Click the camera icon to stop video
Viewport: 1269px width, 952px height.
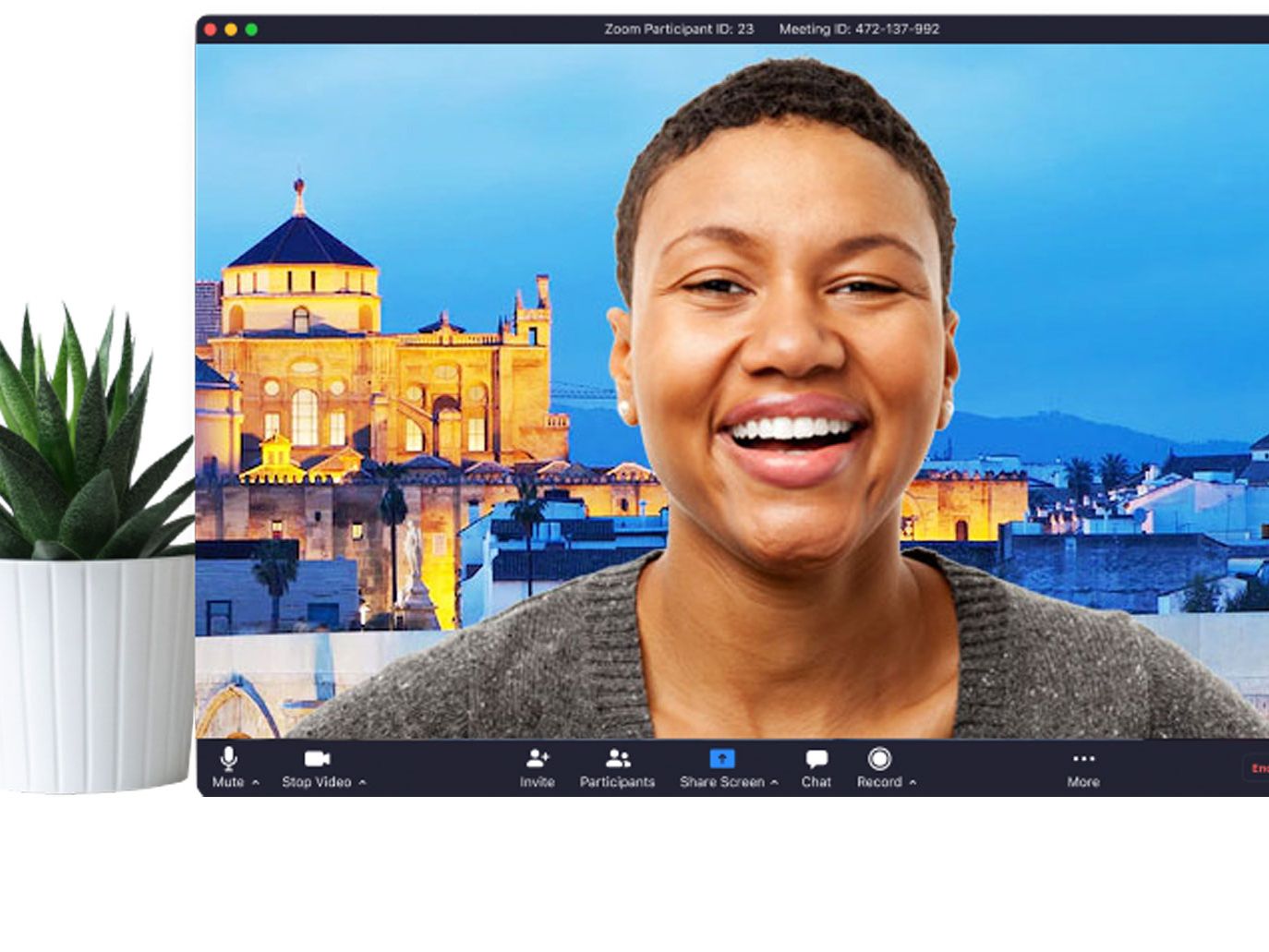[319, 758]
